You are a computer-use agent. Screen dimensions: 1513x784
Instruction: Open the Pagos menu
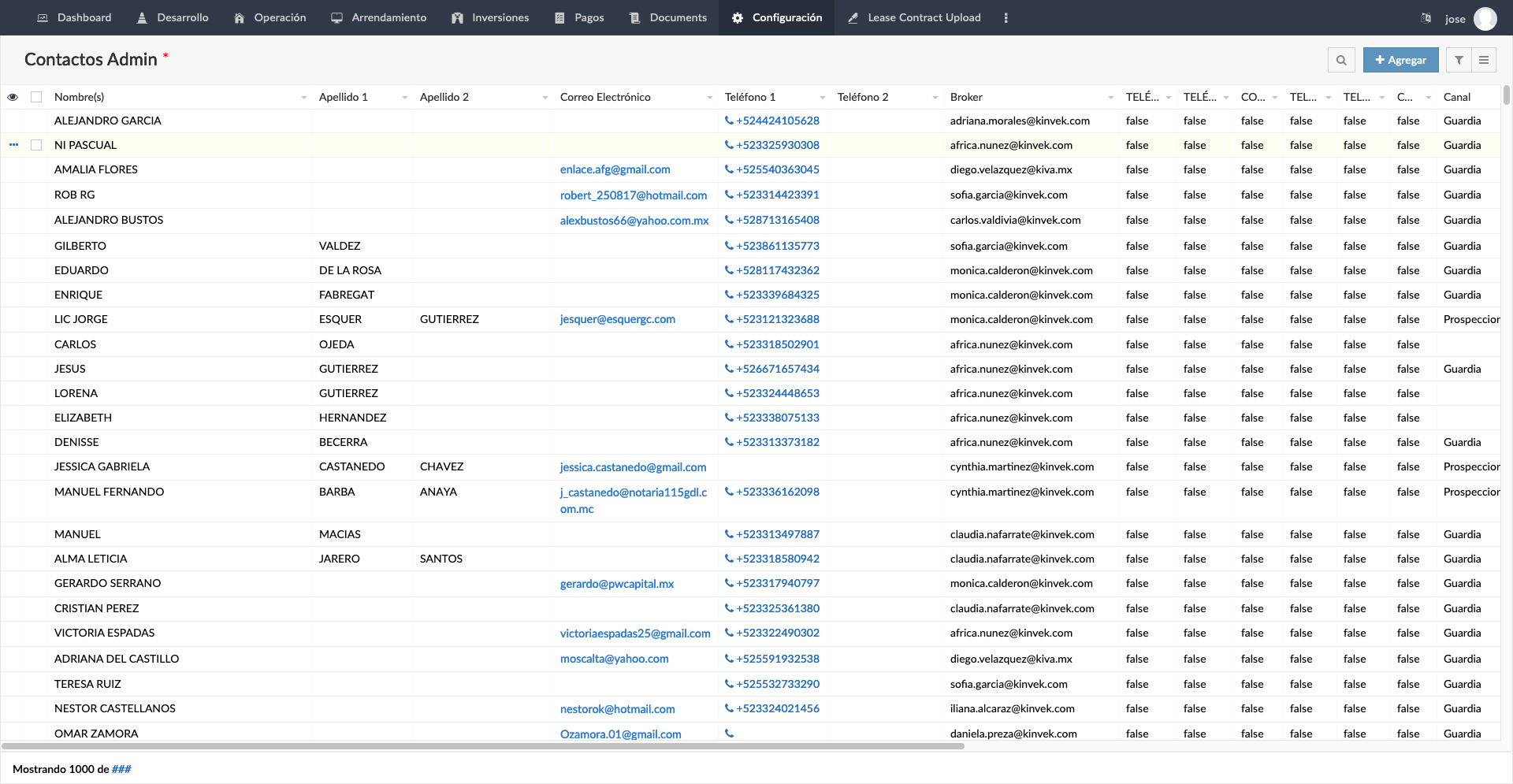click(579, 17)
